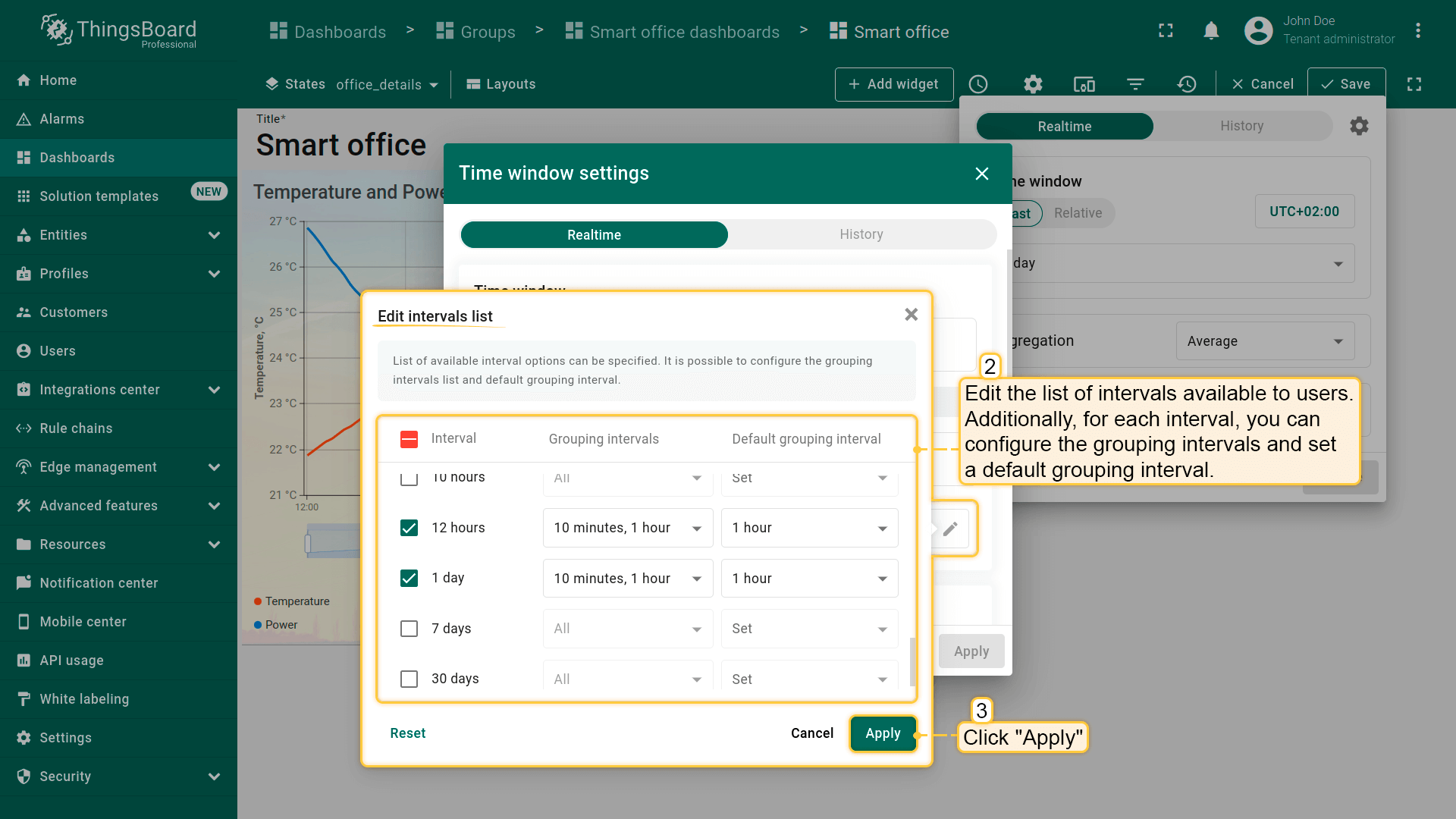Open Rule chains in sidebar

(76, 428)
